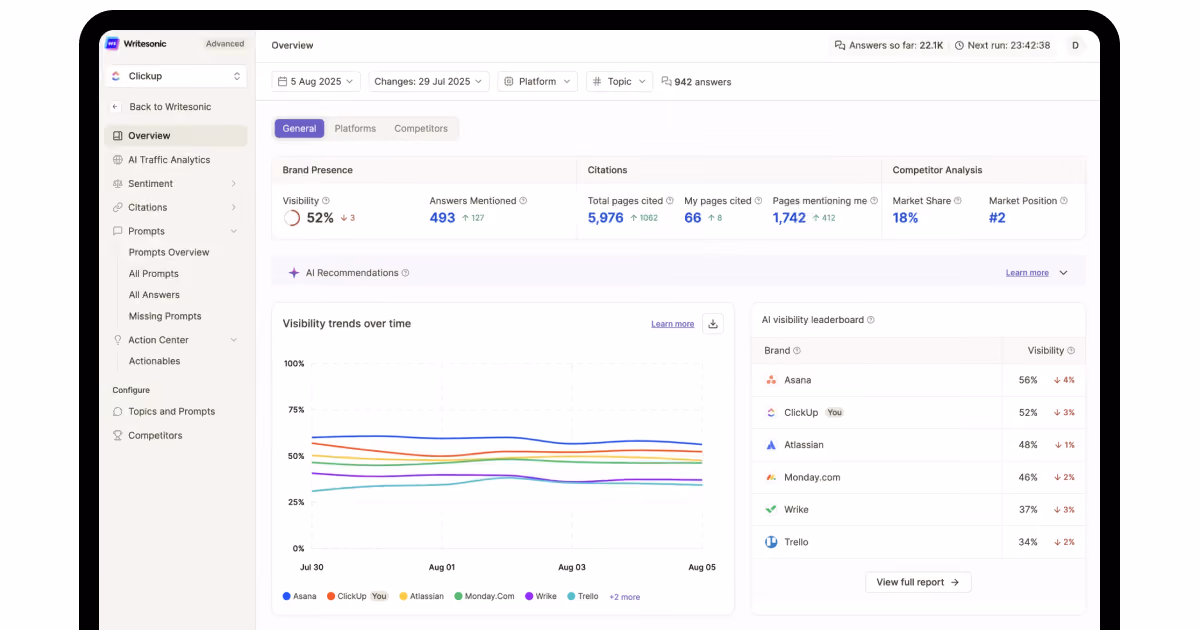Open Actionables sub-item
The width and height of the screenshot is (1200, 630).
[x=154, y=361]
